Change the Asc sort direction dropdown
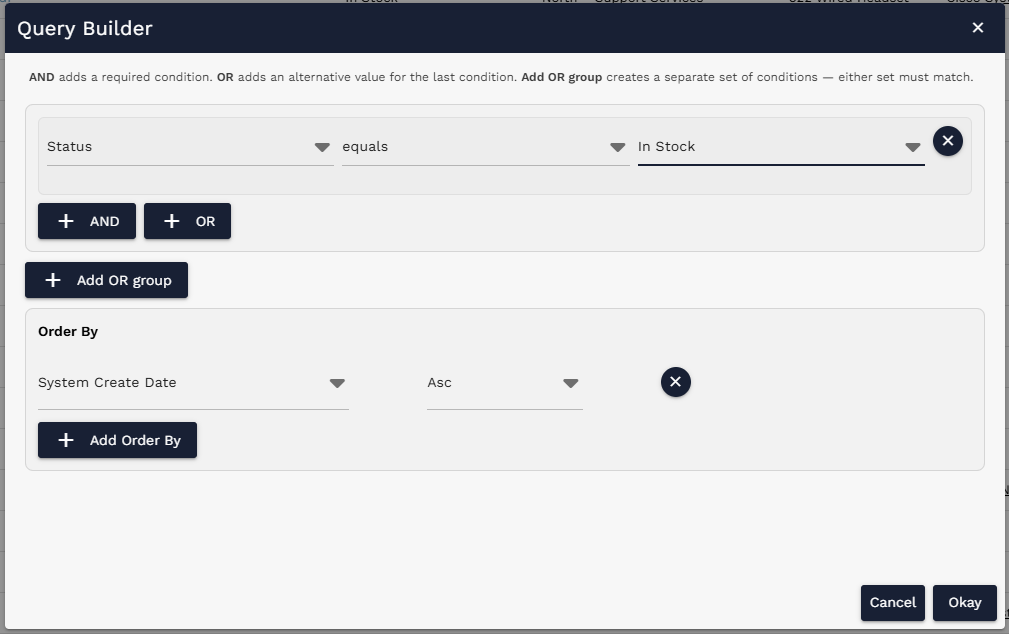This screenshot has height=634, width=1009. point(504,383)
